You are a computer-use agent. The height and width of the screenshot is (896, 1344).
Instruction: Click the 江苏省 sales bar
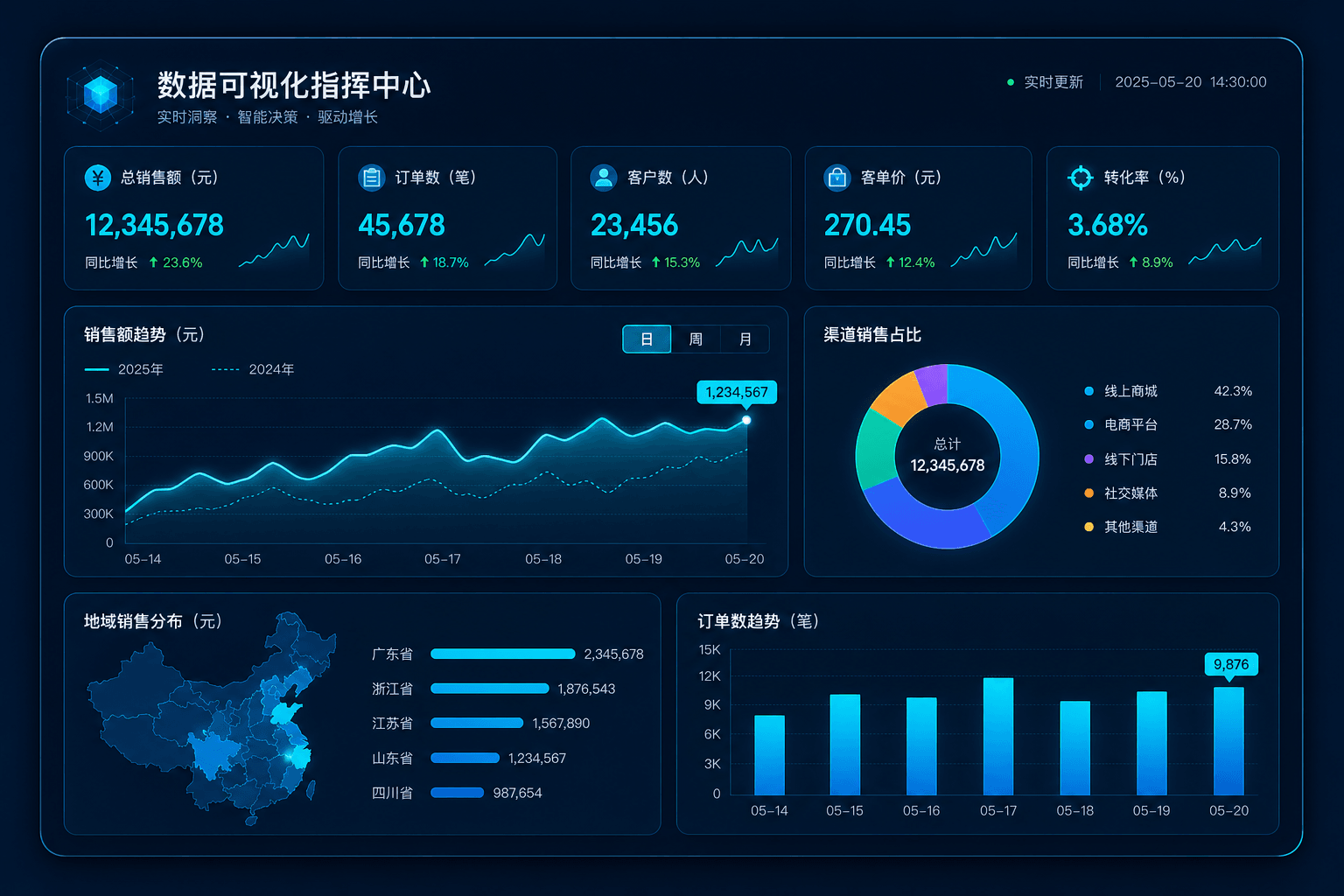477,723
